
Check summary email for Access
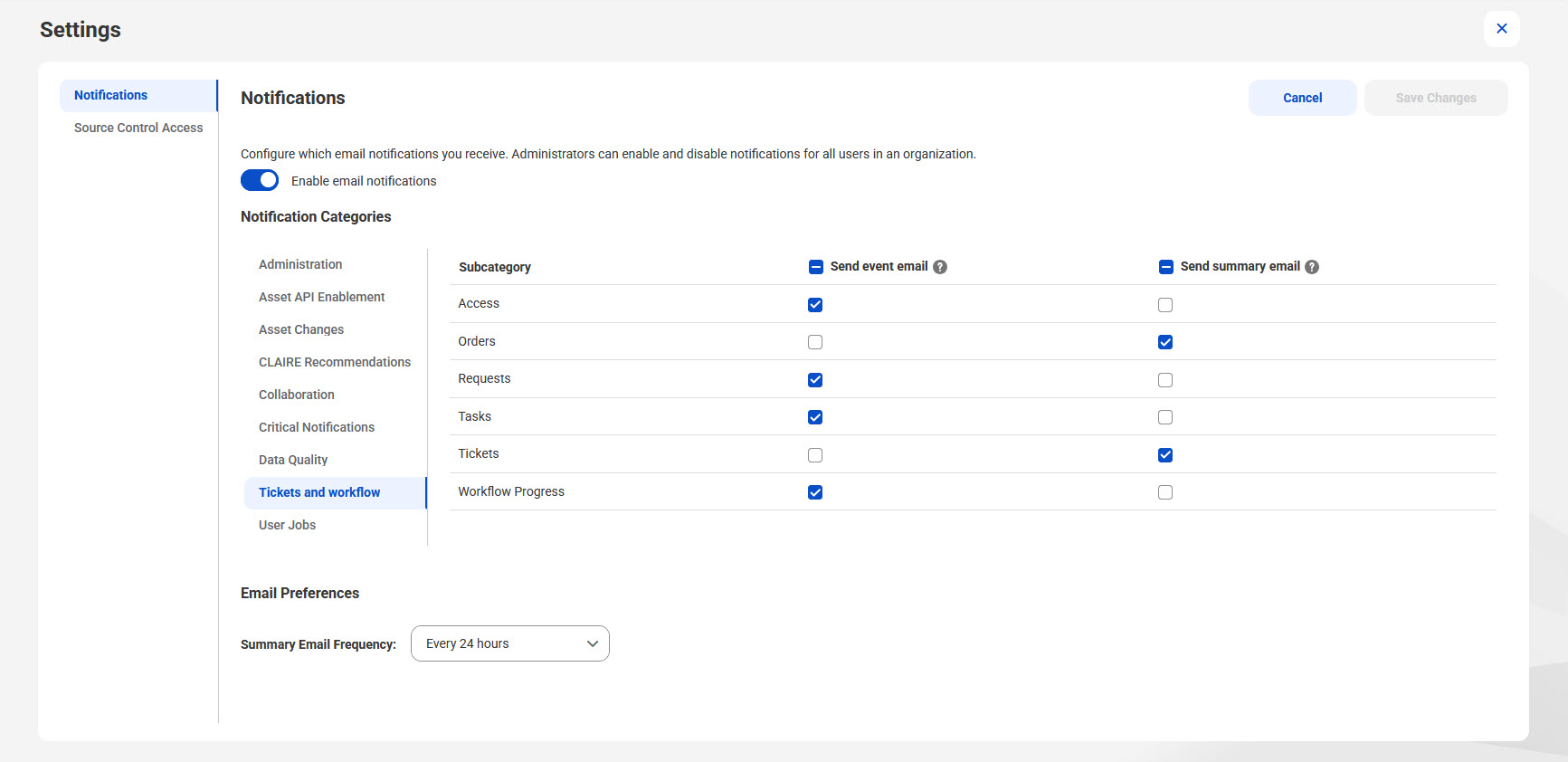click(x=1165, y=305)
